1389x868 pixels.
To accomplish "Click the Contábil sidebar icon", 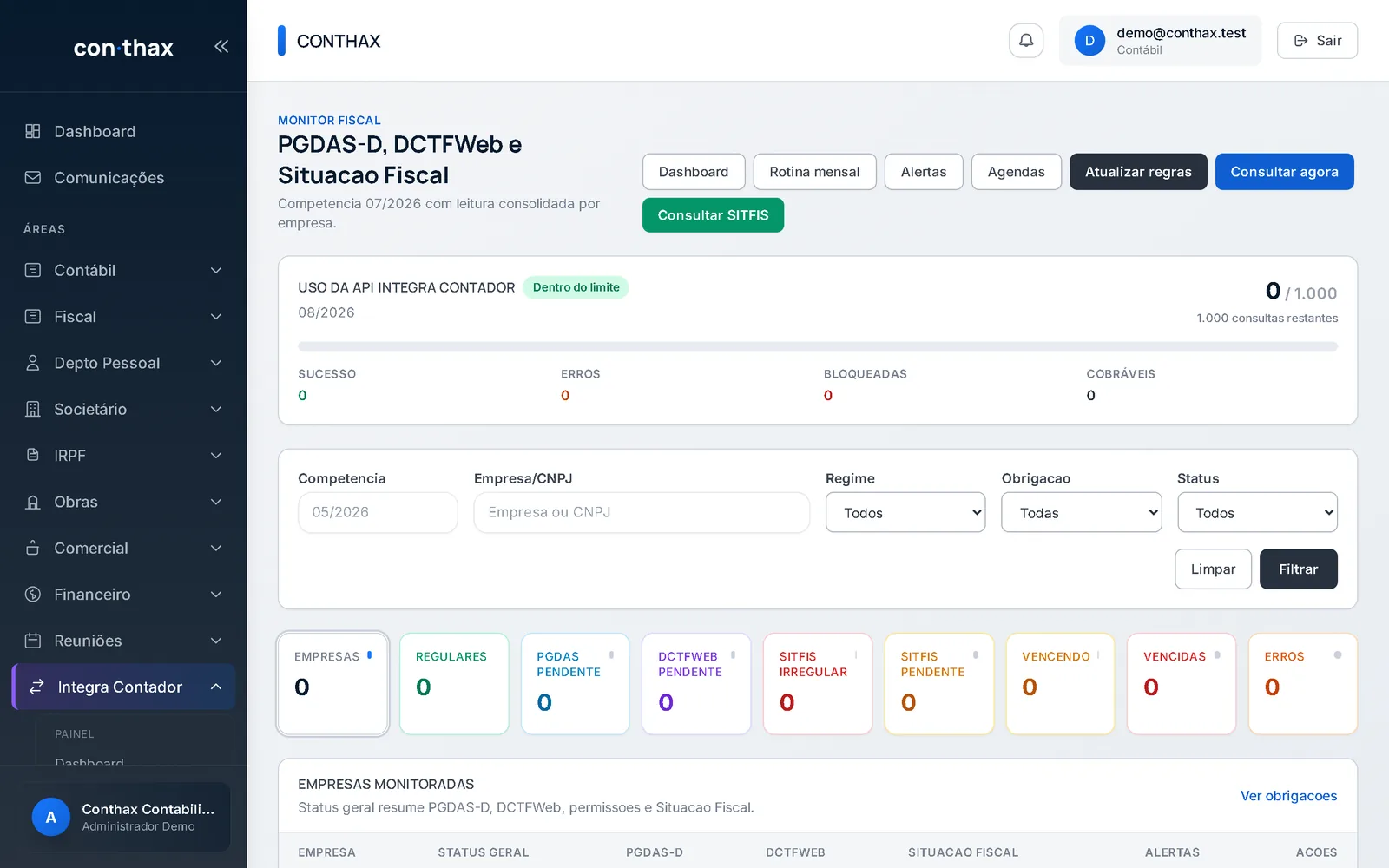I will 33,270.
